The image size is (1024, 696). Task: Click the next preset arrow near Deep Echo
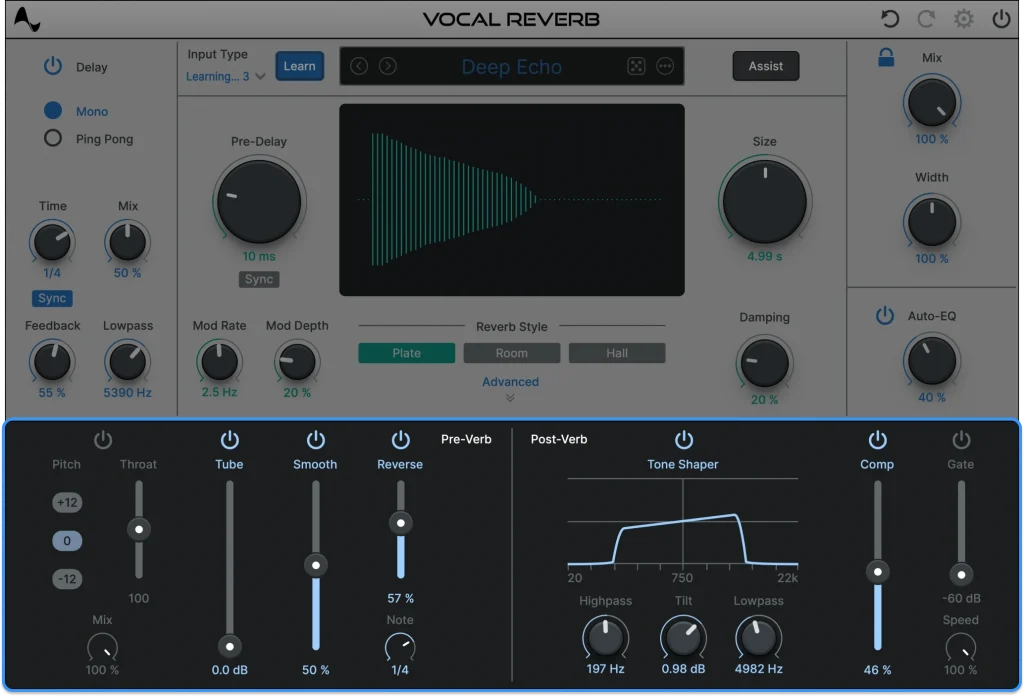pyautogui.click(x=387, y=66)
